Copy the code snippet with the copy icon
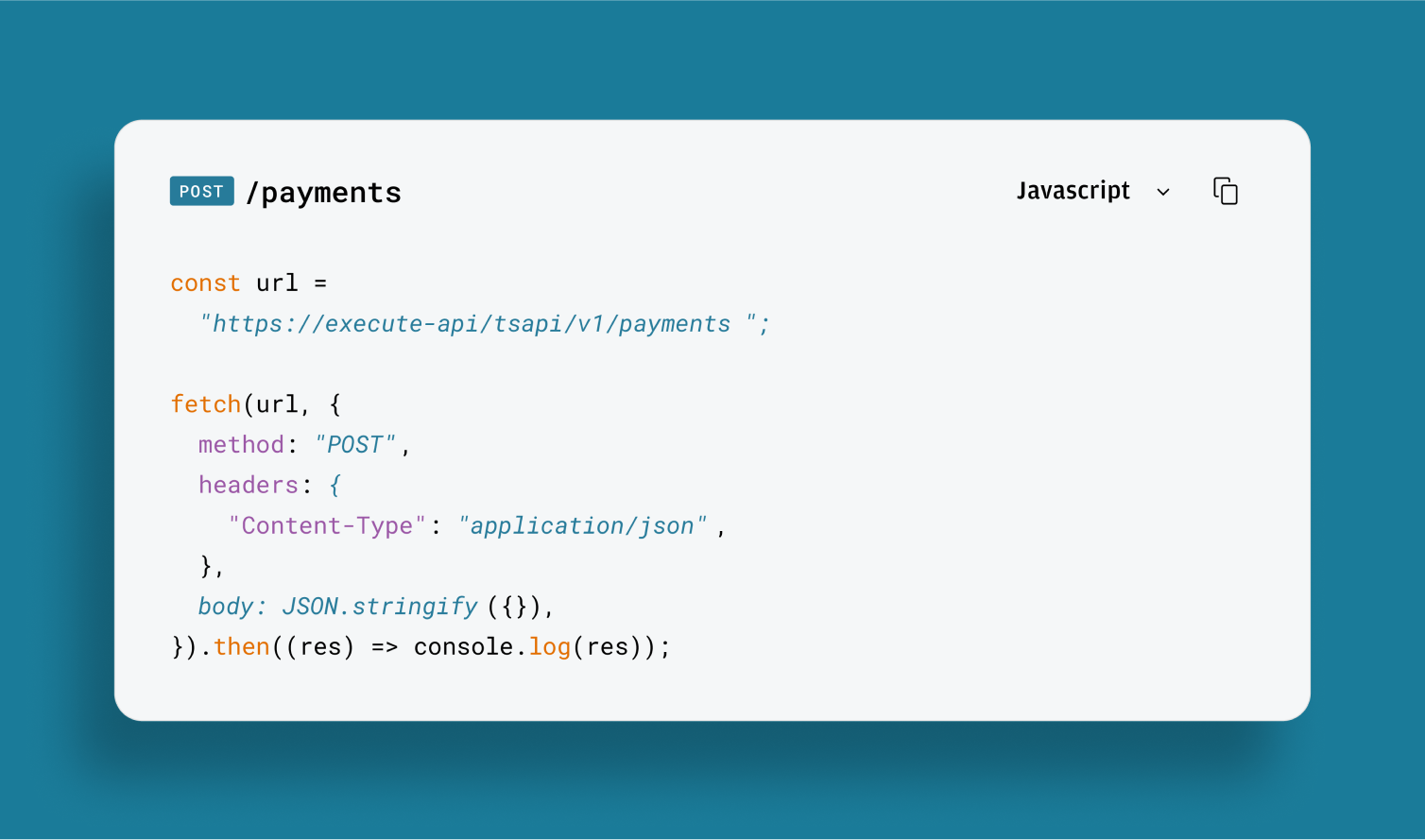1425x840 pixels. pyautogui.click(x=1225, y=191)
